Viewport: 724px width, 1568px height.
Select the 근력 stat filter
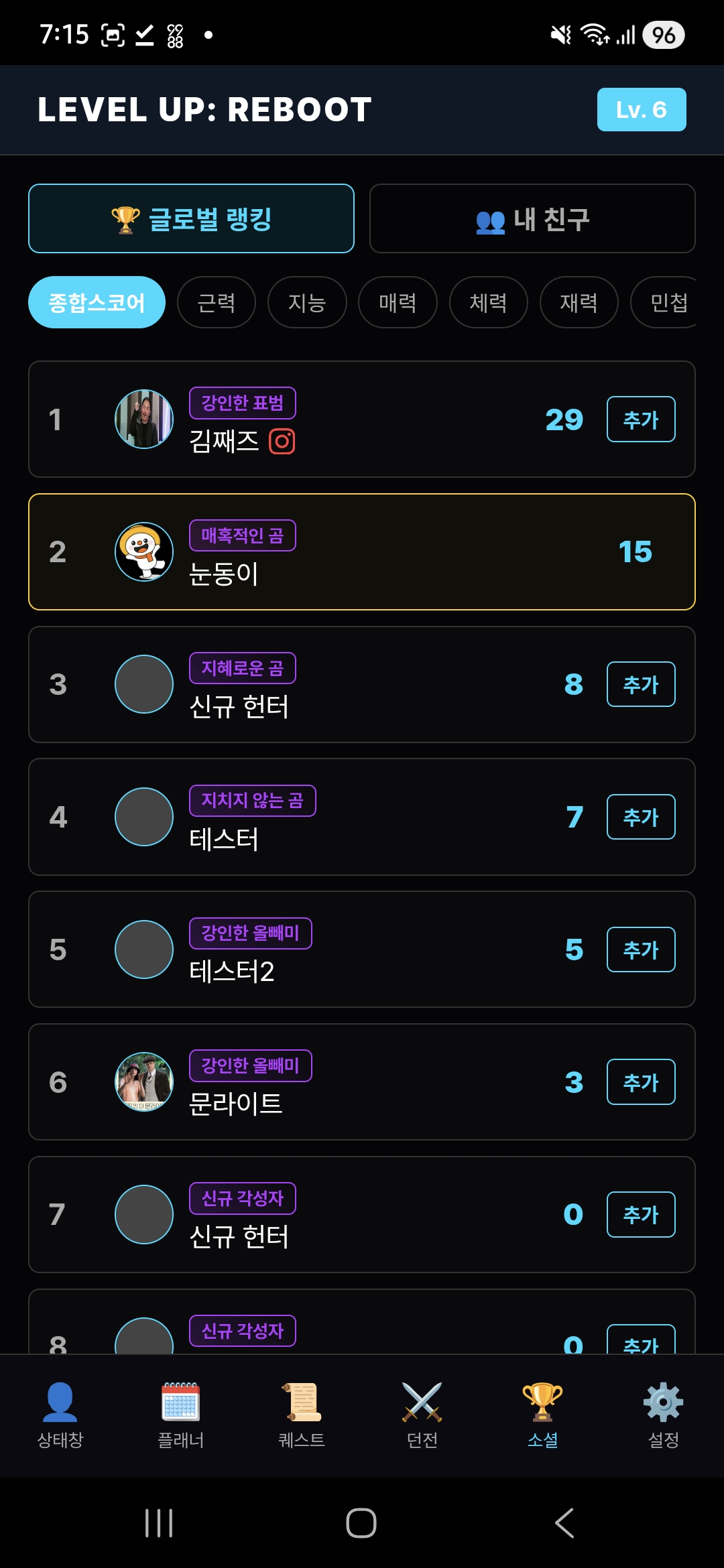(217, 302)
